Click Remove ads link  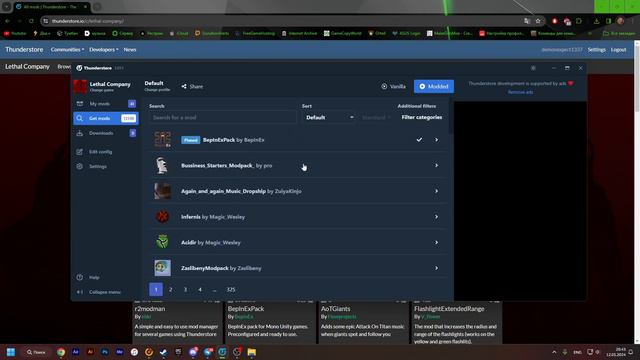520,92
